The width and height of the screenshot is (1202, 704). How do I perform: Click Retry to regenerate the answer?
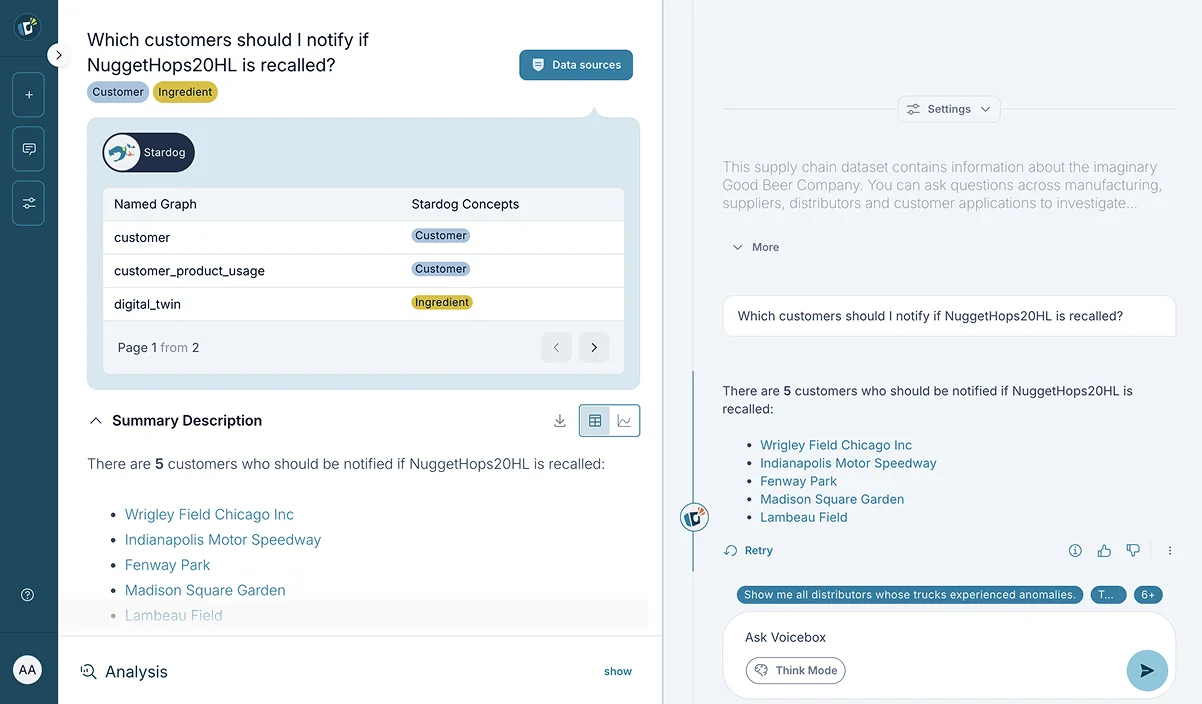click(748, 550)
